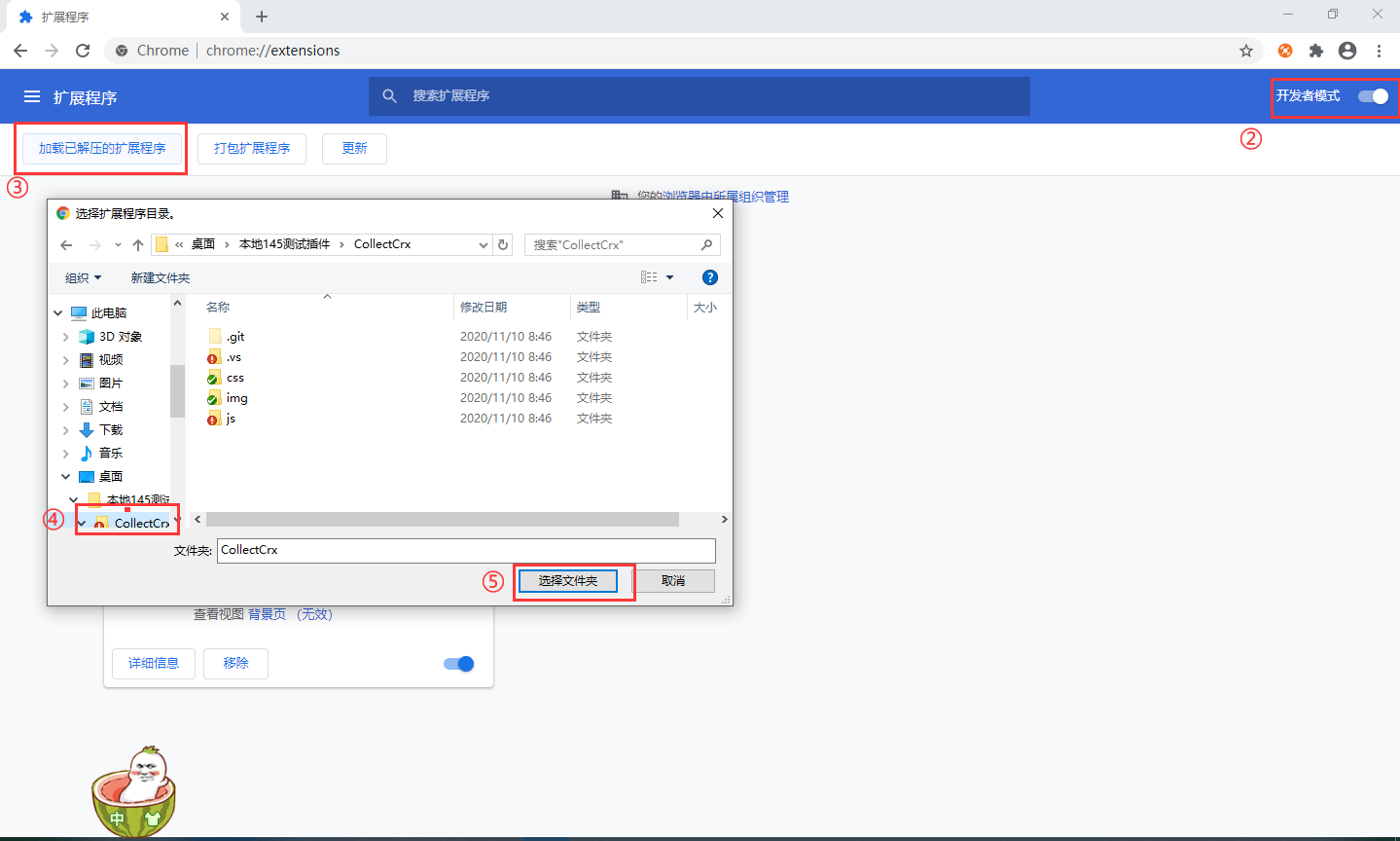Open the Chrome profile avatar icon
The image size is (1400, 841).
[x=1347, y=51]
